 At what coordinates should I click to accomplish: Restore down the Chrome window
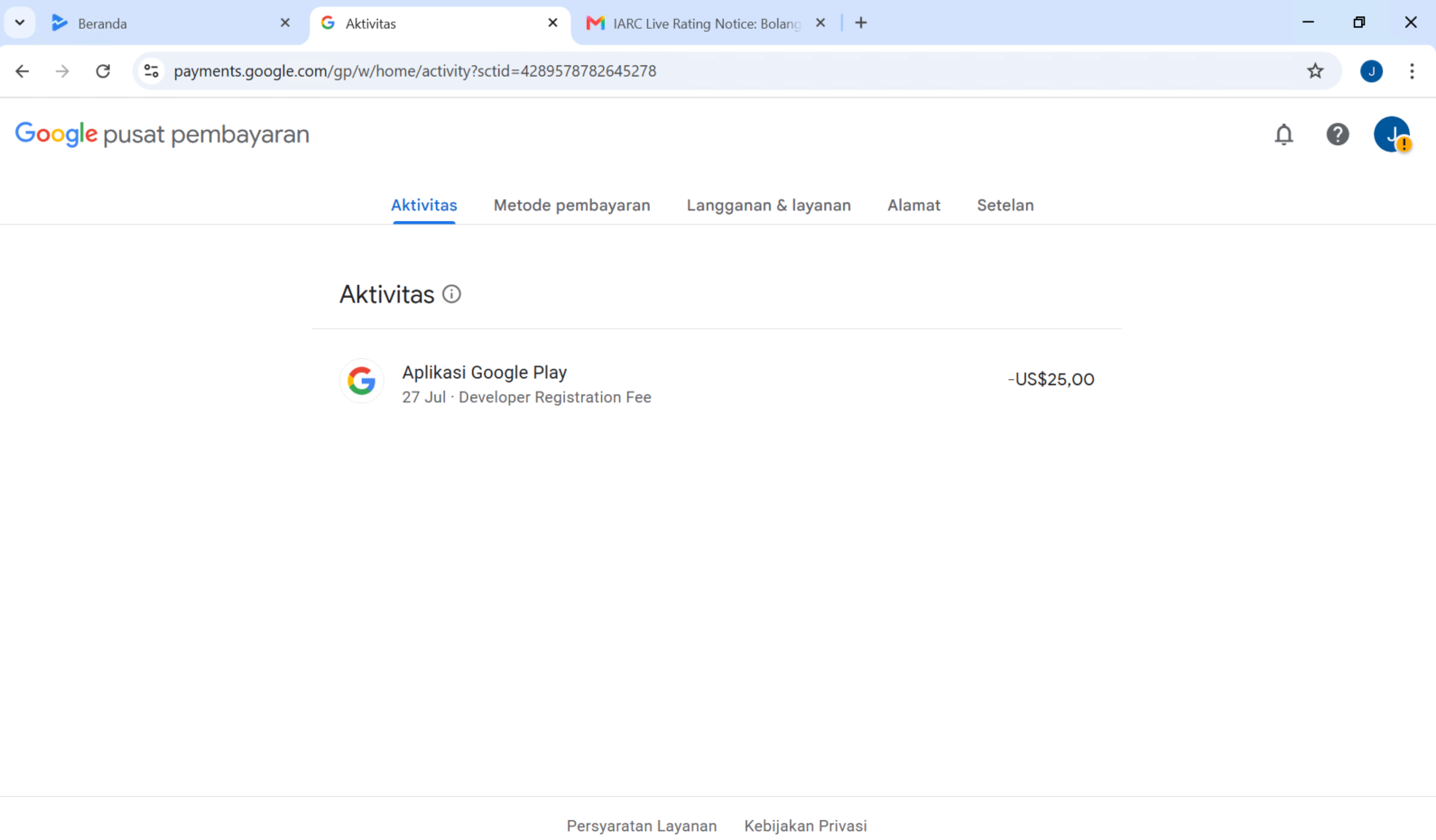[x=1359, y=23]
